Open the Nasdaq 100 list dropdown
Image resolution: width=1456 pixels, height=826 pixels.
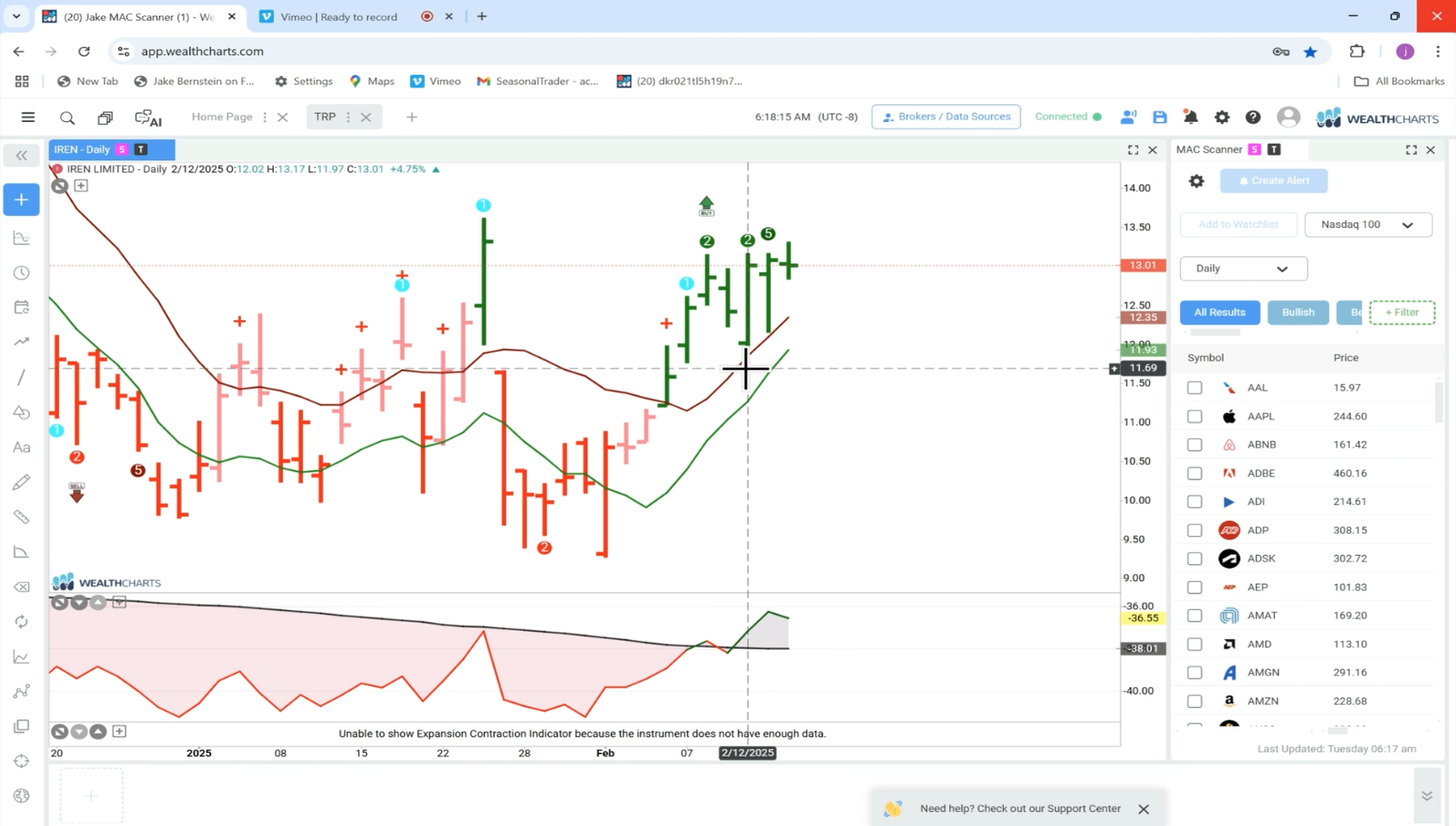coord(1368,224)
